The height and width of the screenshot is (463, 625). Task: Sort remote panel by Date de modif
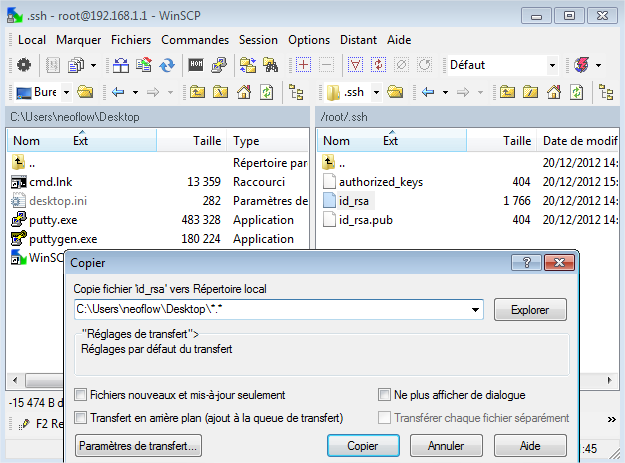tap(578, 141)
